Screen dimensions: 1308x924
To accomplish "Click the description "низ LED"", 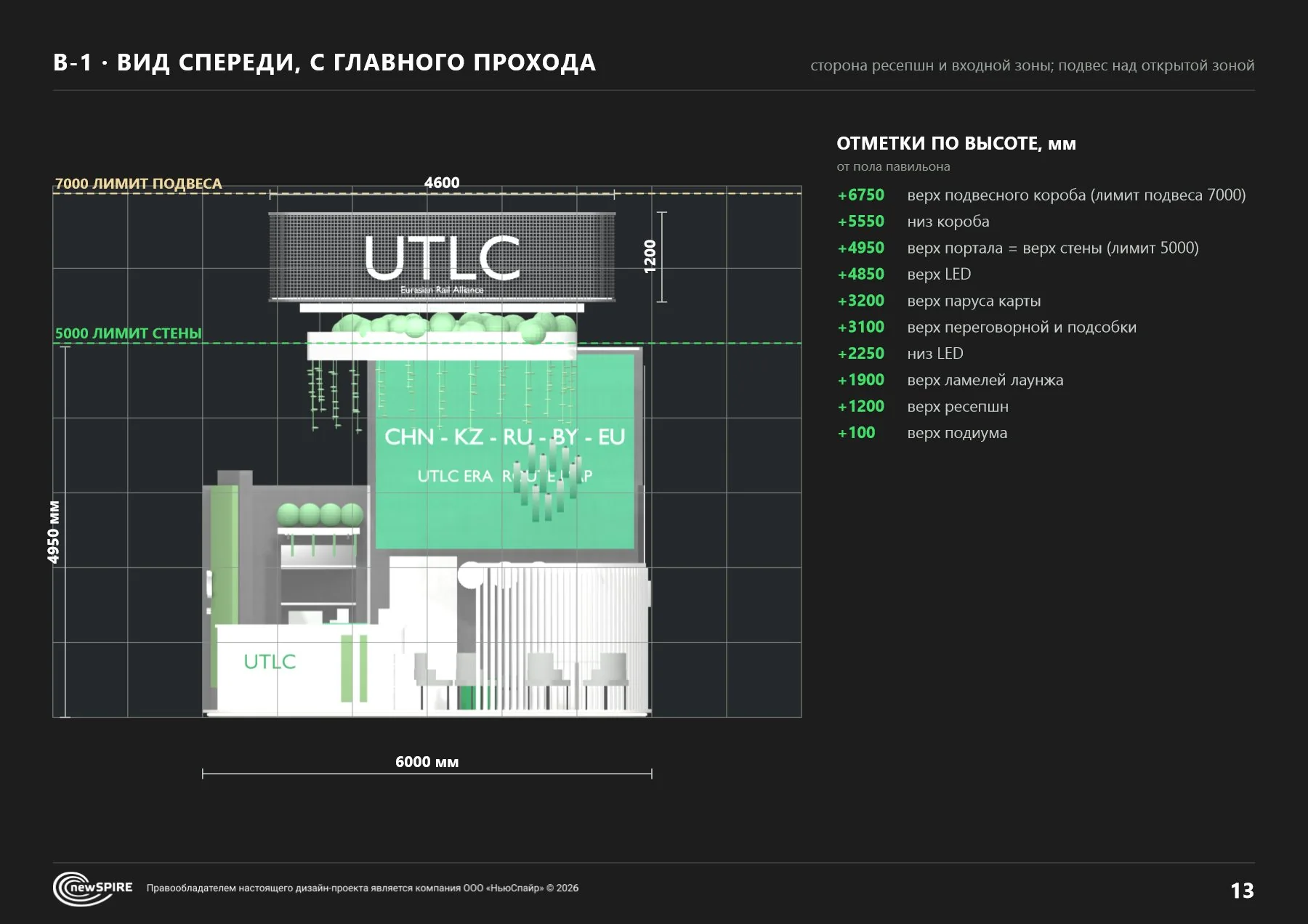I will [x=935, y=353].
